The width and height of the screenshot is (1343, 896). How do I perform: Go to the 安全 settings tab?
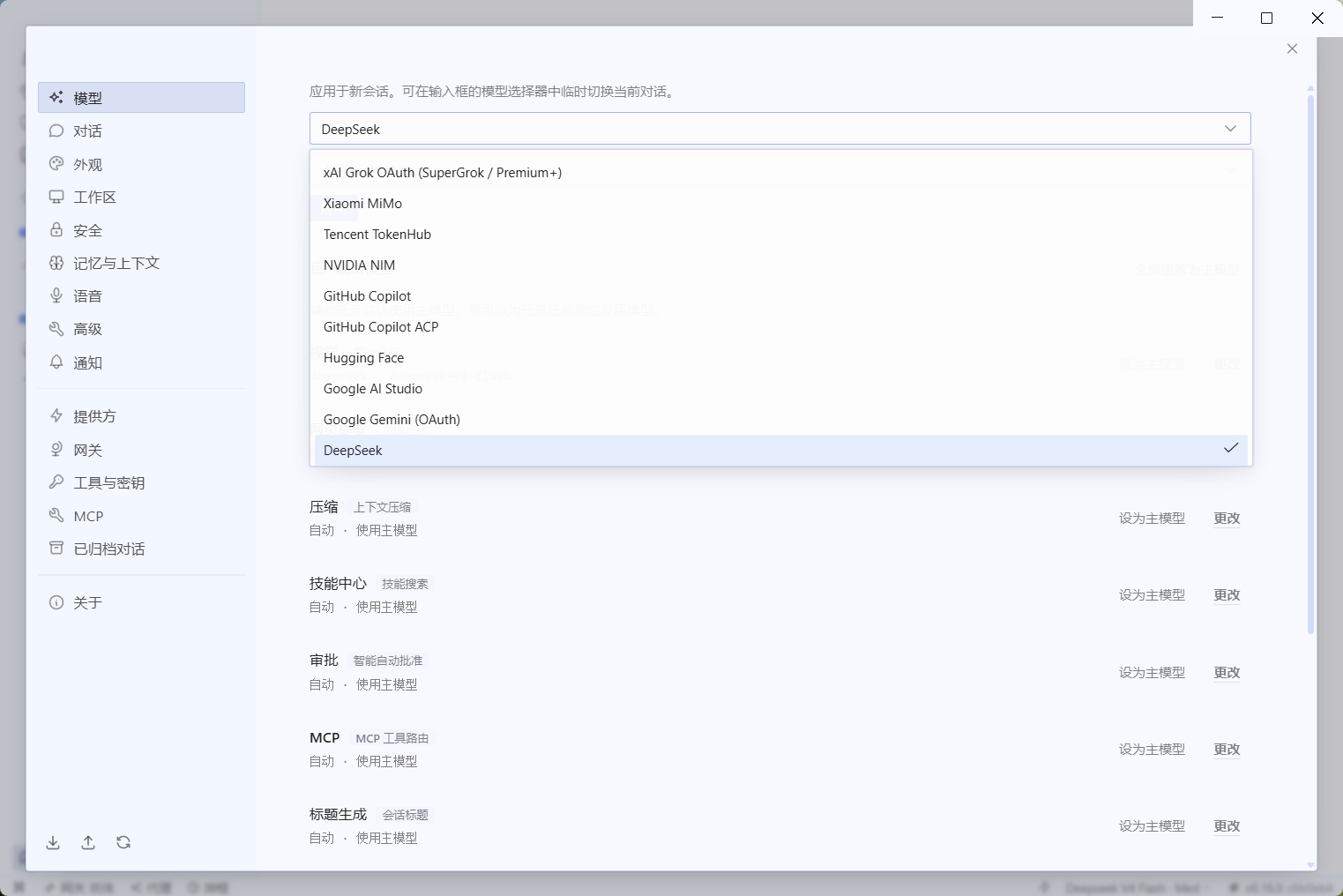tap(141, 230)
